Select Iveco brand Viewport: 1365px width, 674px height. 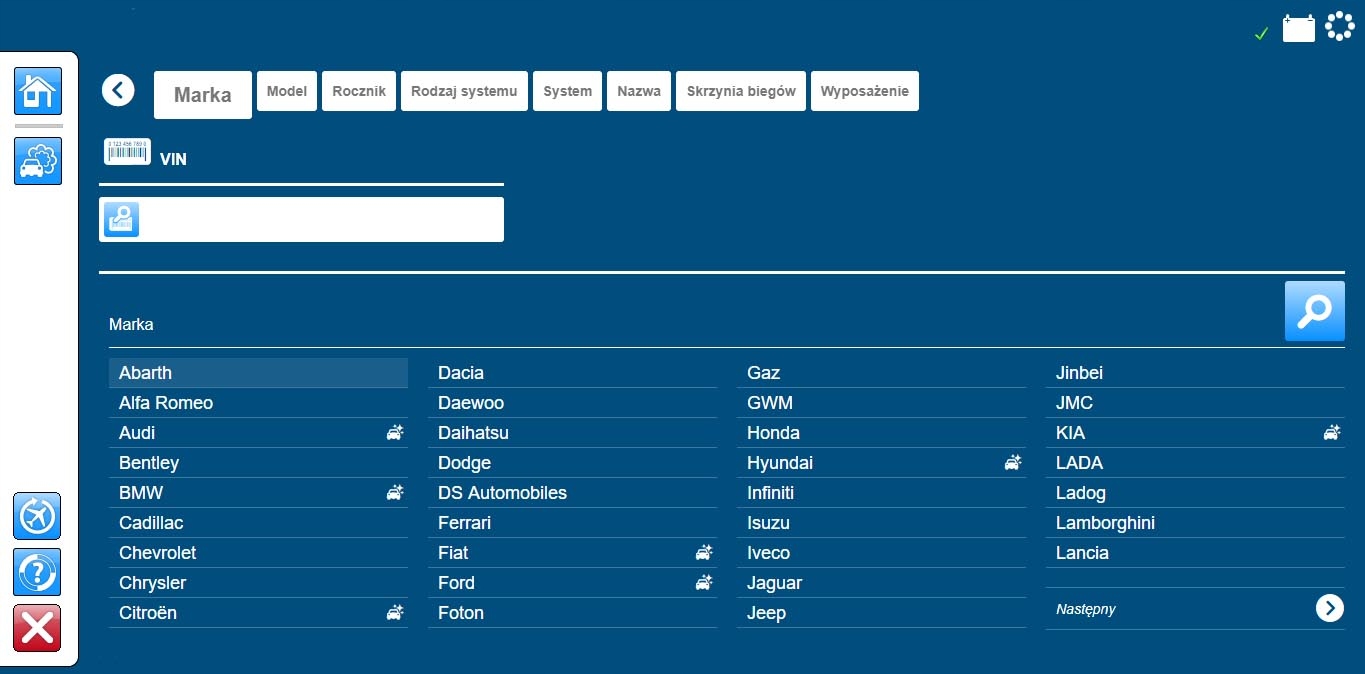click(881, 553)
